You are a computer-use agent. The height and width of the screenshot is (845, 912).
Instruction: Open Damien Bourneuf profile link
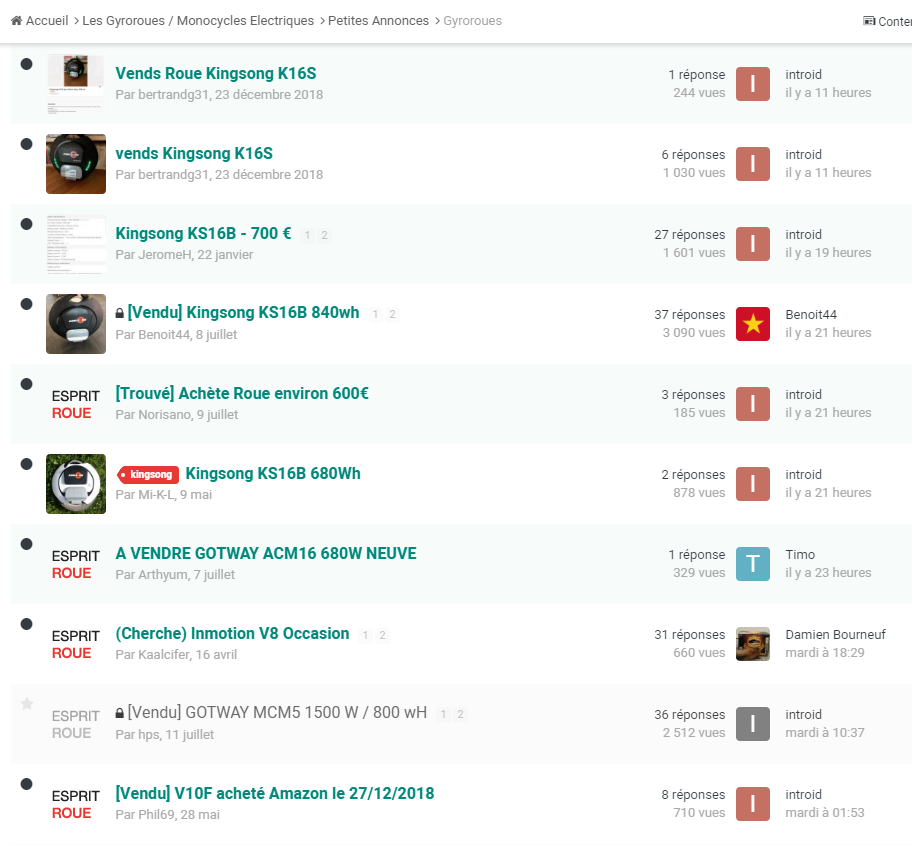[x=835, y=634]
